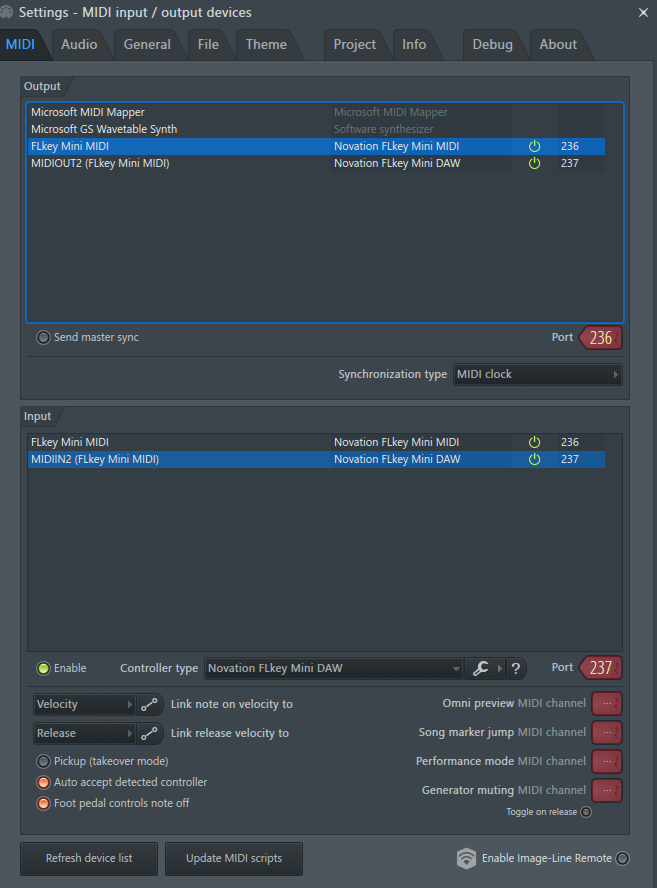Toggle power icon for FLkey Mini MIDI input
657x888 pixels.
pyautogui.click(x=534, y=442)
